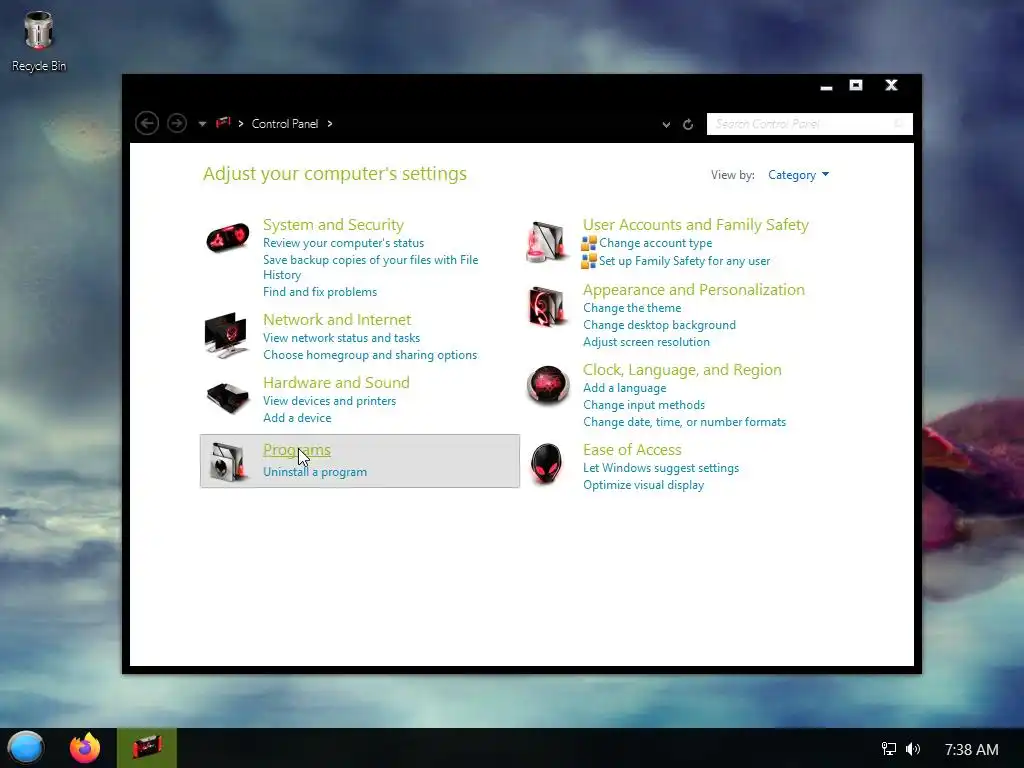Click Add a device link
Screen dimensions: 1024x768
click(x=297, y=418)
